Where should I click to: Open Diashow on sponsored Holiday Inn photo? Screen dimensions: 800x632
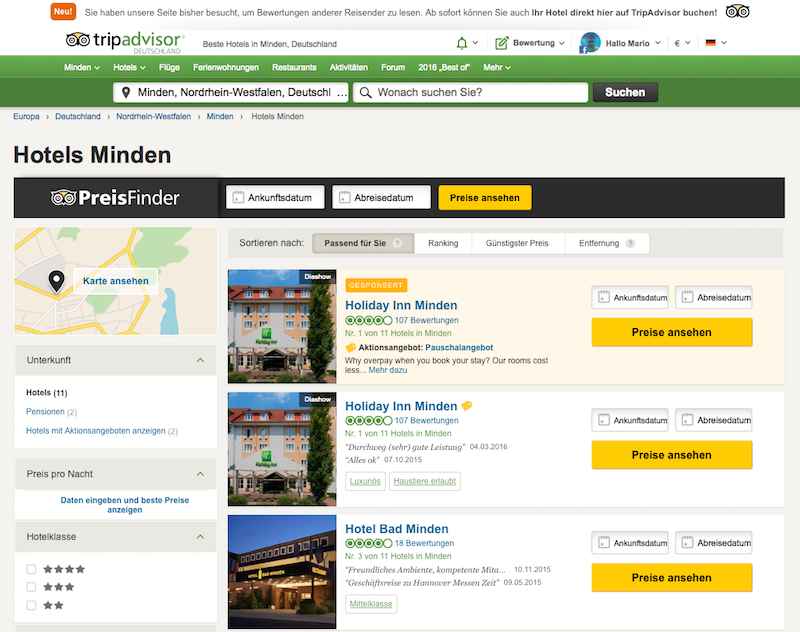pyautogui.click(x=317, y=276)
